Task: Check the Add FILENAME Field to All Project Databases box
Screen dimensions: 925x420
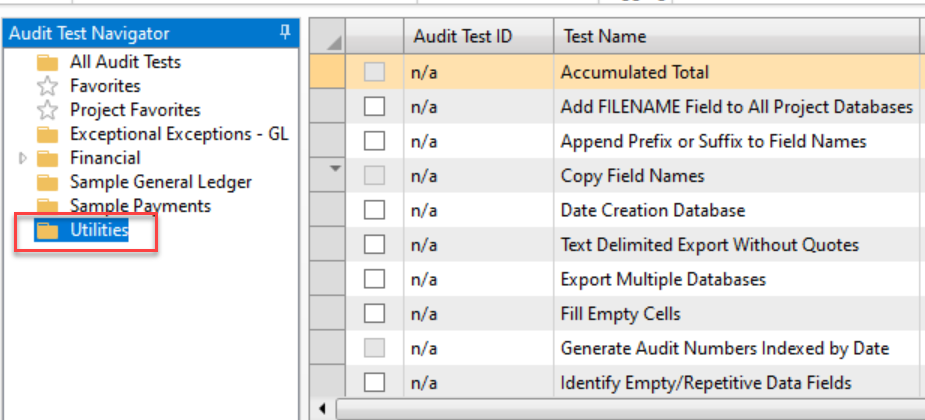Action: pos(374,106)
